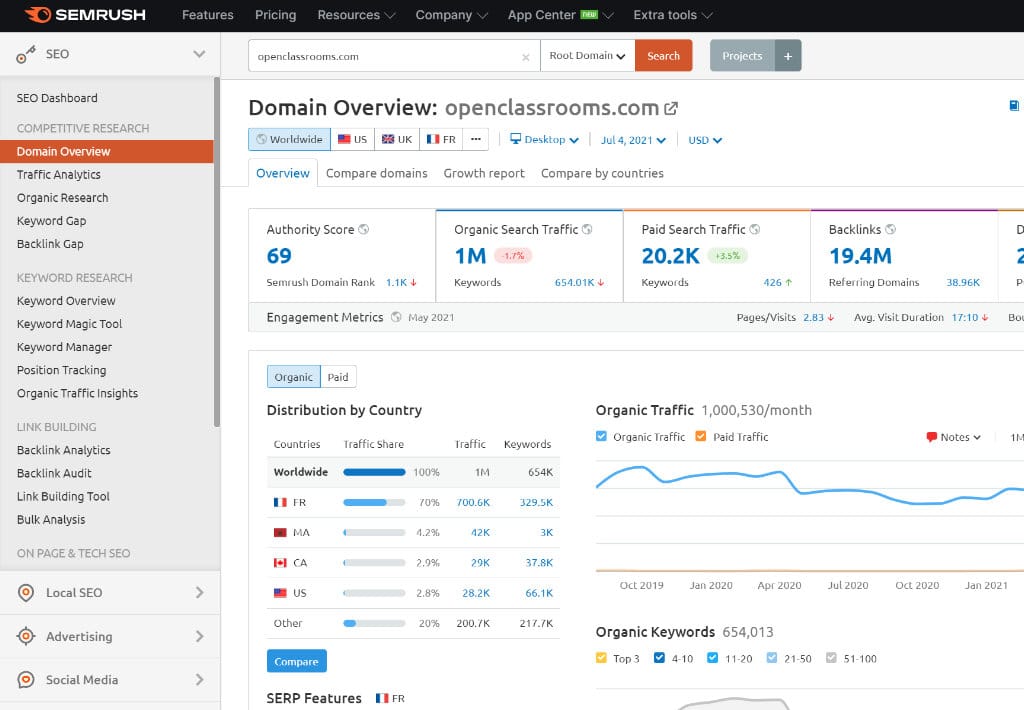Click the Social Media icon
Image resolution: width=1024 pixels, height=710 pixels.
25,680
